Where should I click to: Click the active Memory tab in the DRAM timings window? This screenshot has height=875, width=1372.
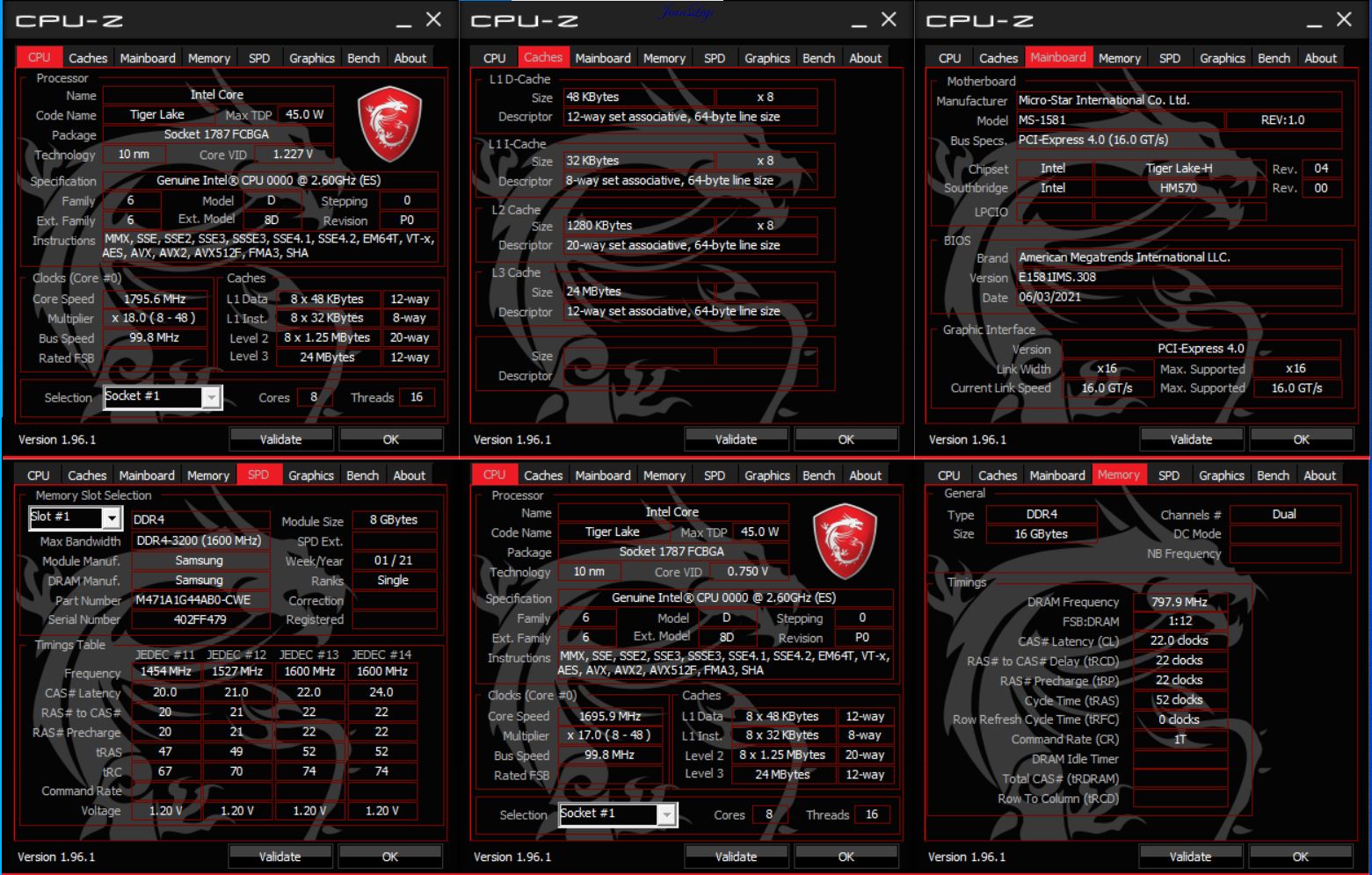tap(1118, 474)
